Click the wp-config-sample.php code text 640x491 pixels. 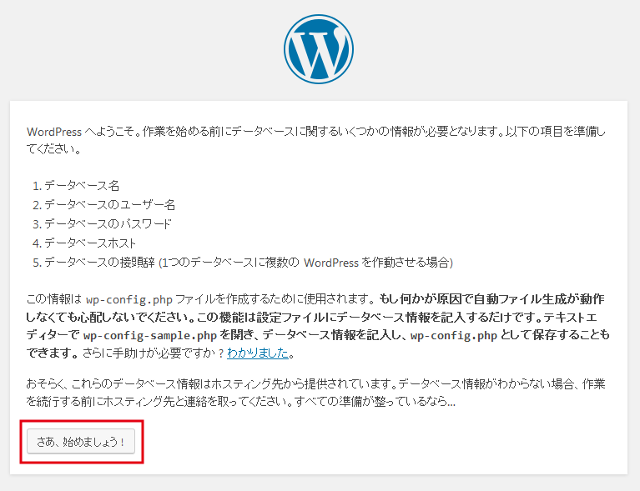150,335
